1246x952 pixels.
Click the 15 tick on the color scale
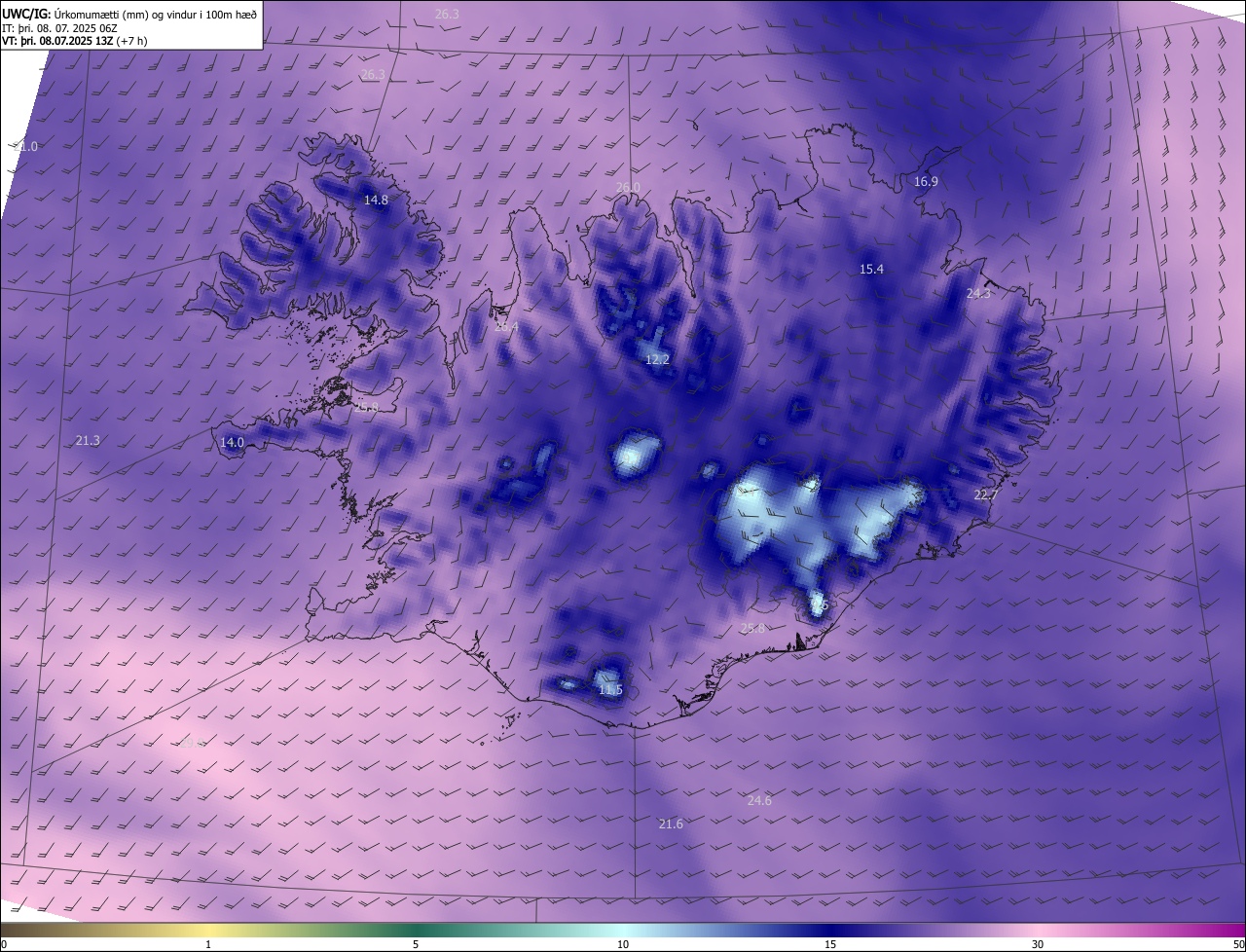(830, 944)
